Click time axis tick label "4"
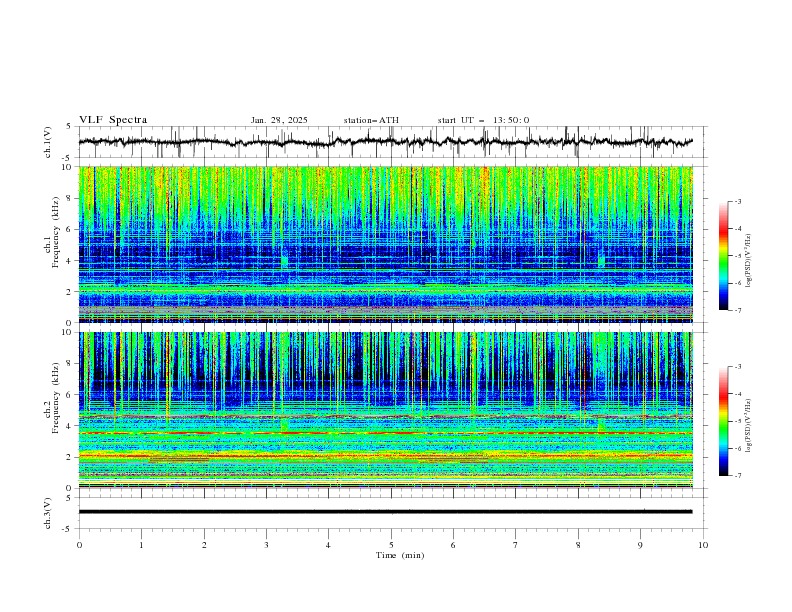Viewport: 792px width, 612px height. (328, 545)
